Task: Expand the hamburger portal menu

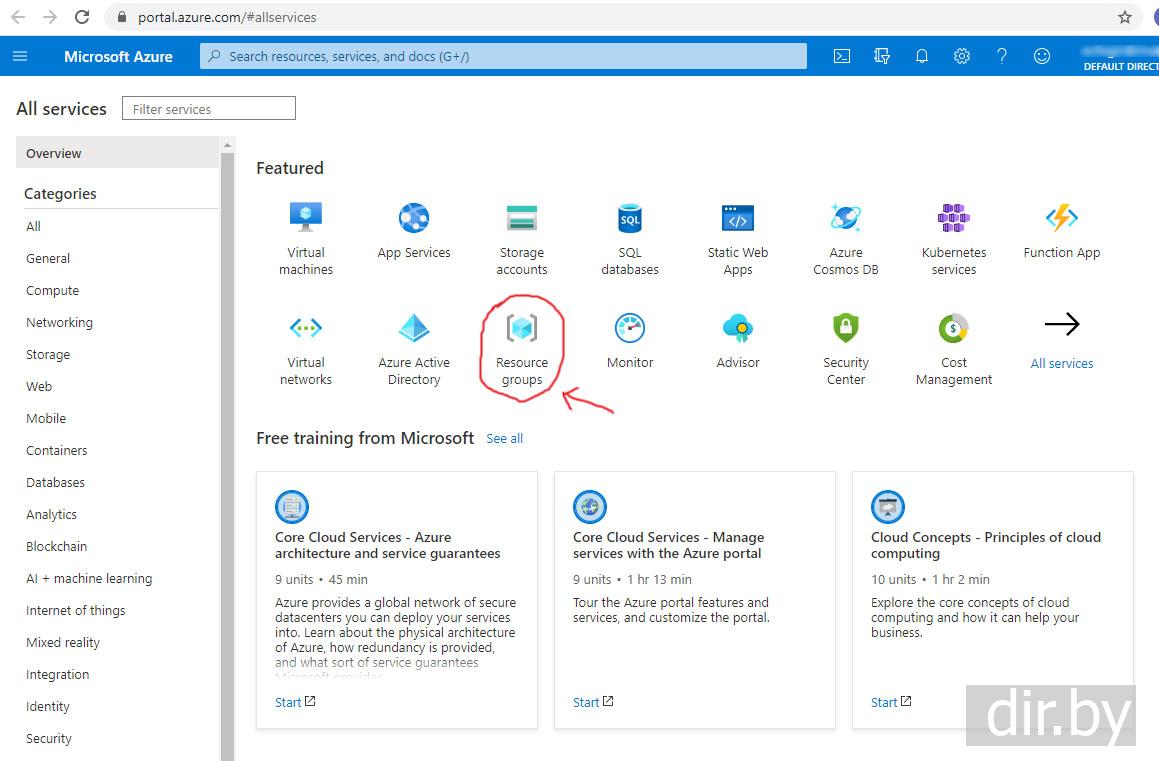Action: pos(20,57)
